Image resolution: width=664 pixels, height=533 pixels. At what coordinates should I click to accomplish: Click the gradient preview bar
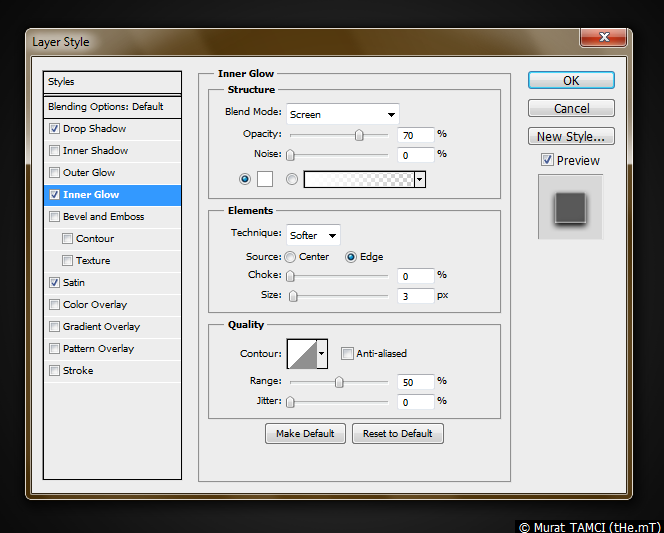pyautogui.click(x=359, y=179)
